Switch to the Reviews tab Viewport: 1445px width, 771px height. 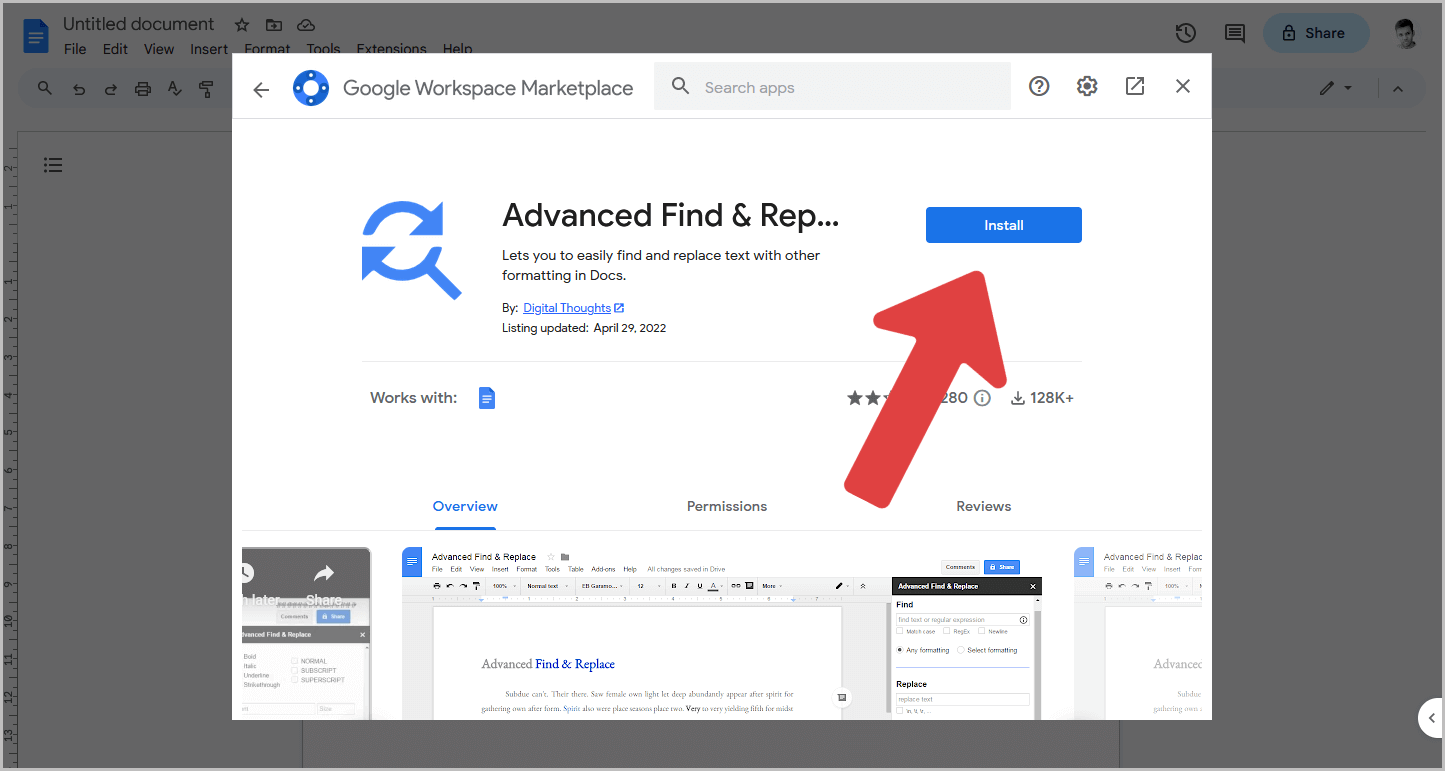pyautogui.click(x=983, y=506)
